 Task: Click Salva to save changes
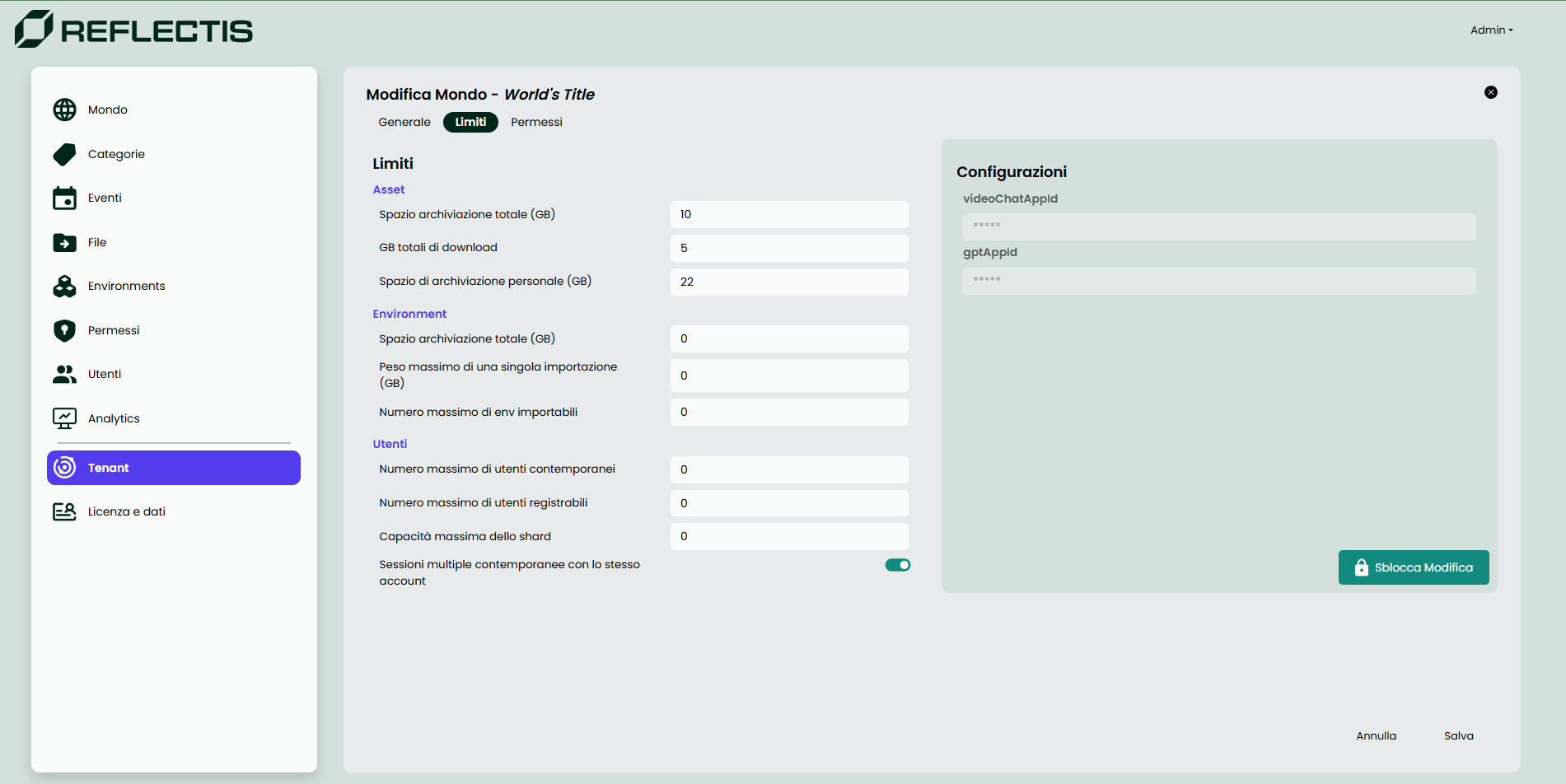[x=1458, y=735]
